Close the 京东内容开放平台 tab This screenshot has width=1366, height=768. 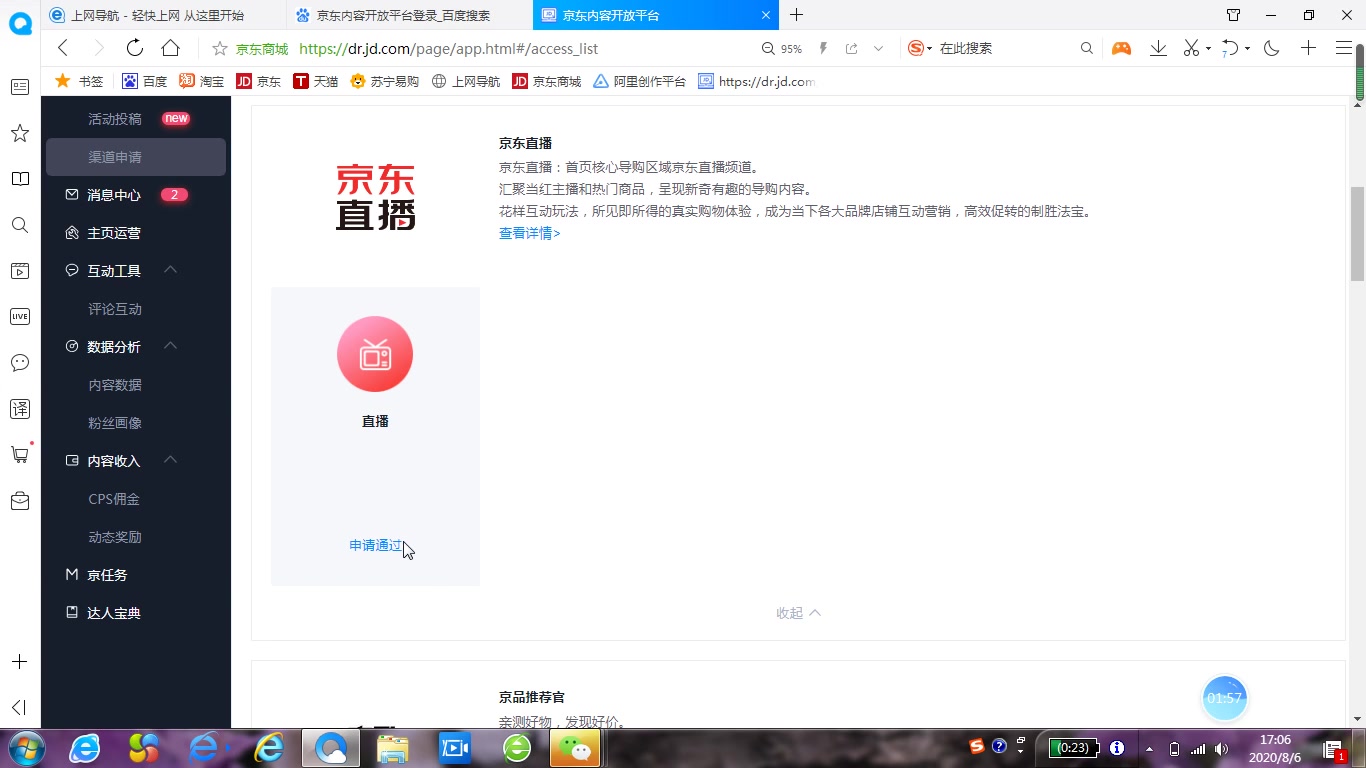coord(766,15)
